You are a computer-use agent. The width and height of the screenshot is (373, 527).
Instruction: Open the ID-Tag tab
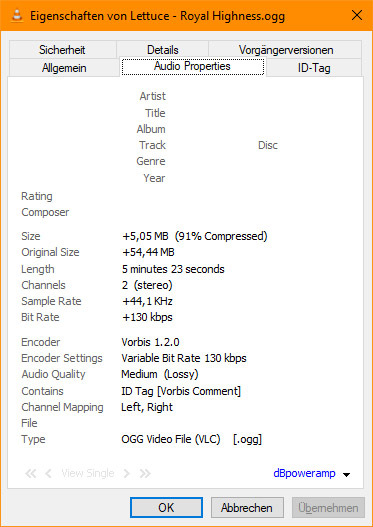pos(314,68)
